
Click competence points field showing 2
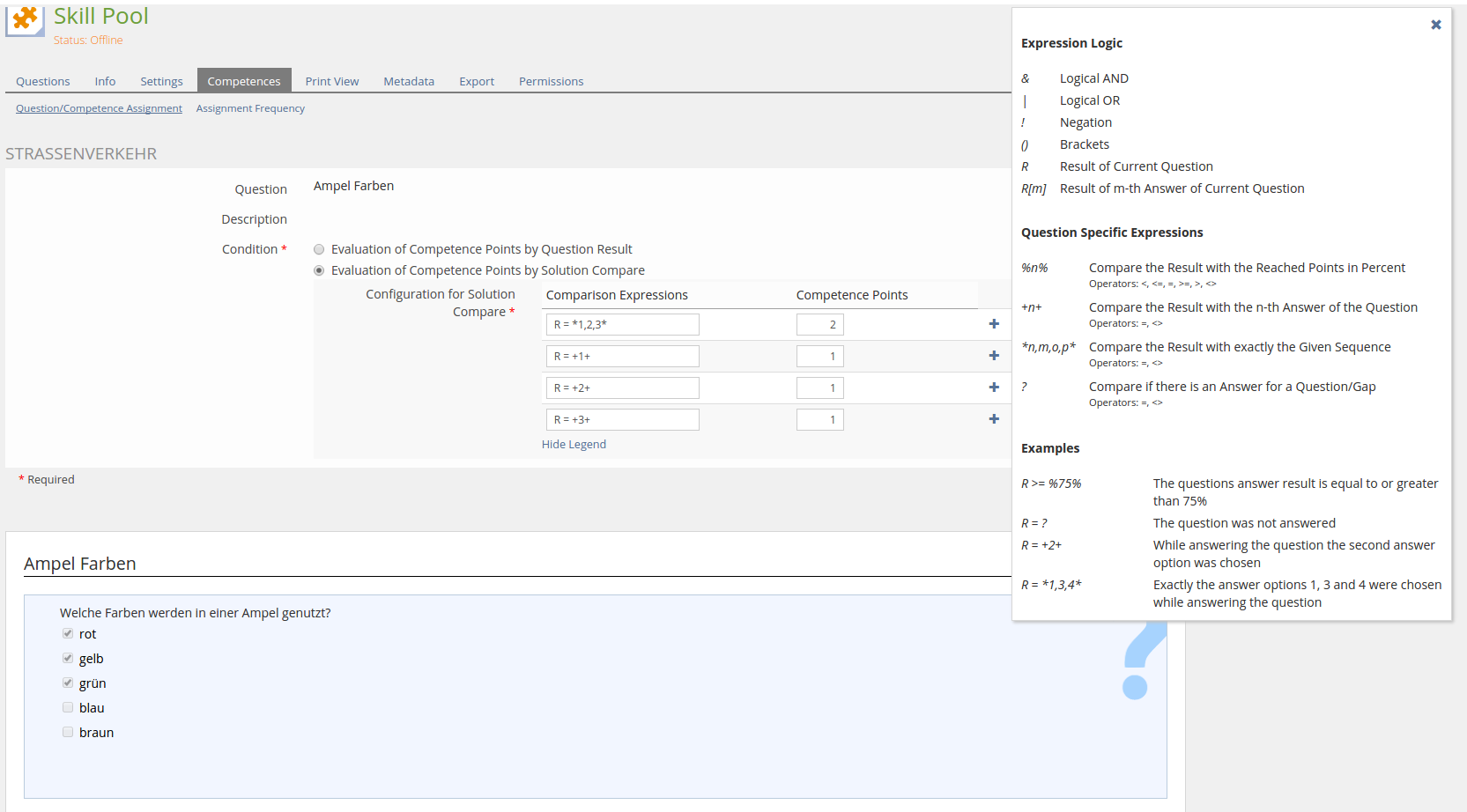tap(819, 325)
